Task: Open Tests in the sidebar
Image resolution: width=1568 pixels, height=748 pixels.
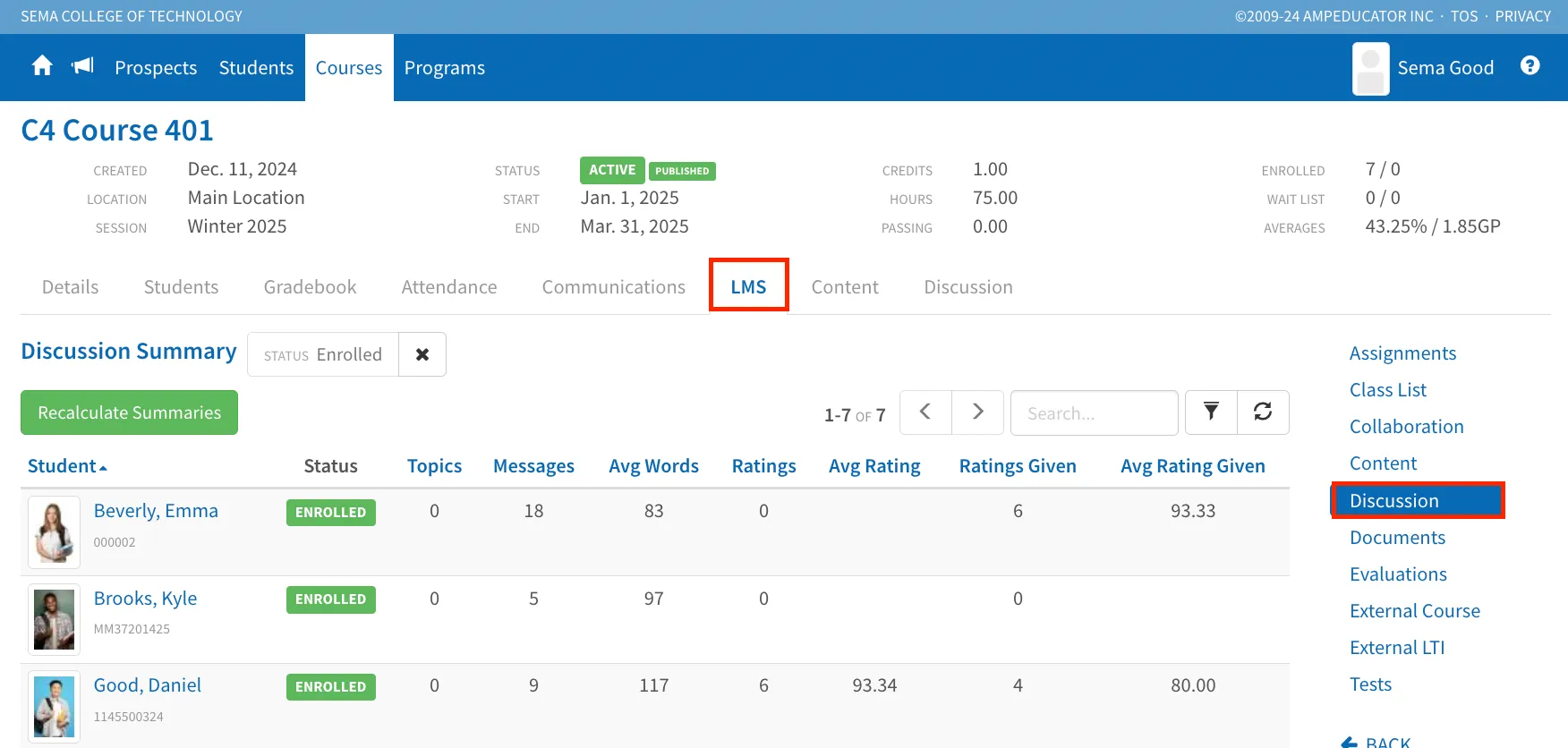Action: pos(1370,684)
